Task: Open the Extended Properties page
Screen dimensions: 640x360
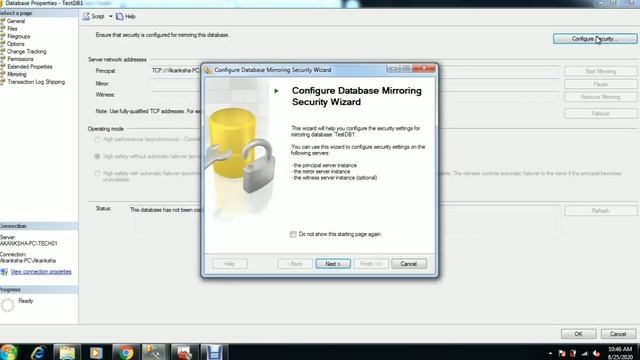Action: tap(29, 67)
